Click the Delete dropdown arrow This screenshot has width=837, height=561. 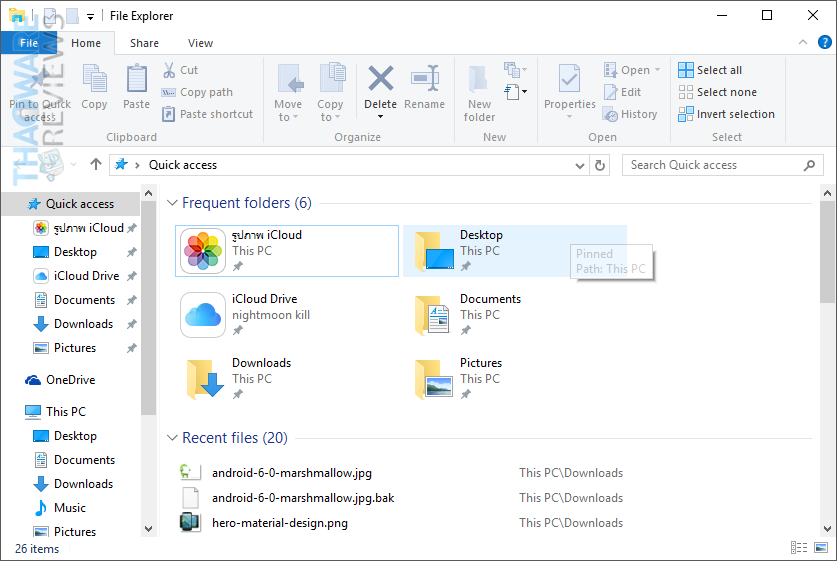tap(381, 117)
